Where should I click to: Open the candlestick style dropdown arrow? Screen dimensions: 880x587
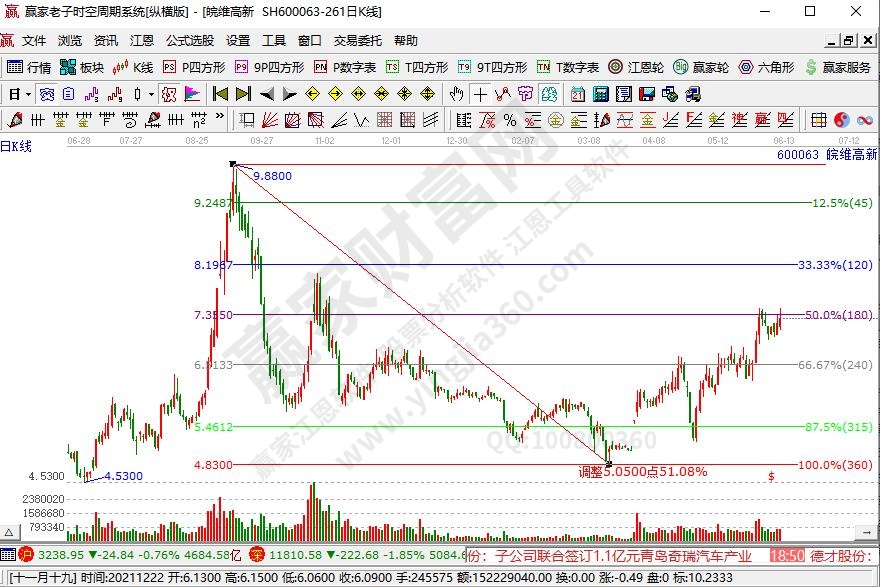(x=151, y=94)
